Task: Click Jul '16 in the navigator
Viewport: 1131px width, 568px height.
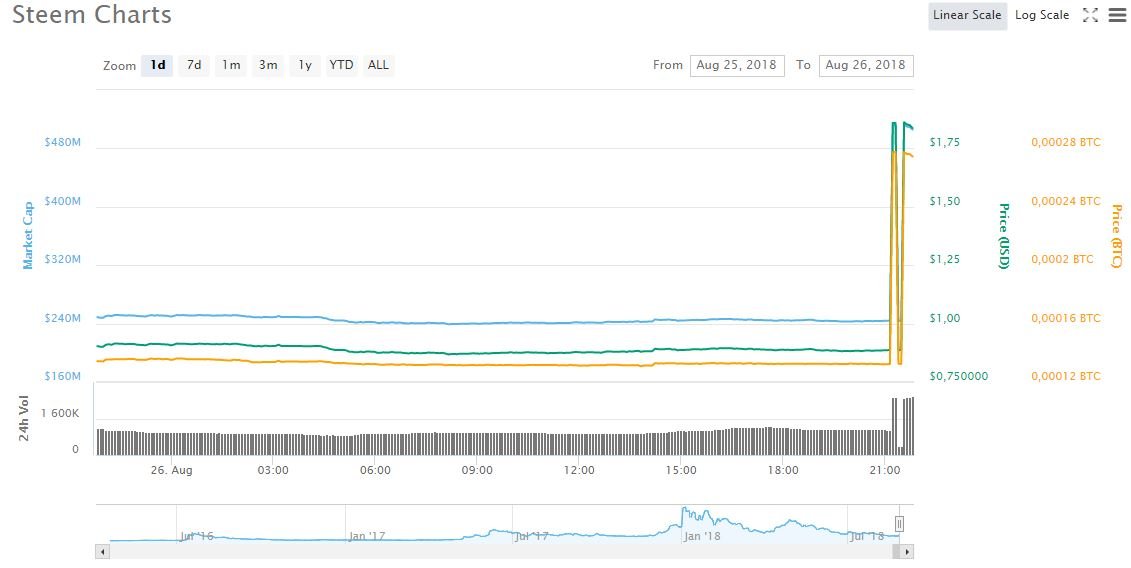Action: [x=197, y=536]
